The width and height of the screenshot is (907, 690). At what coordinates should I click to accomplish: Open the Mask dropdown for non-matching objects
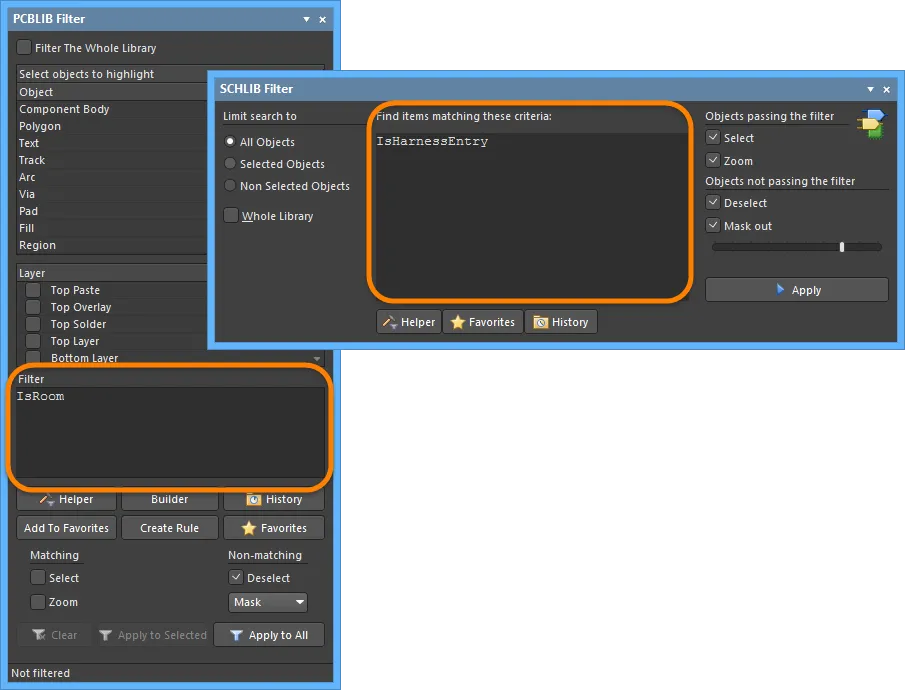(x=268, y=602)
